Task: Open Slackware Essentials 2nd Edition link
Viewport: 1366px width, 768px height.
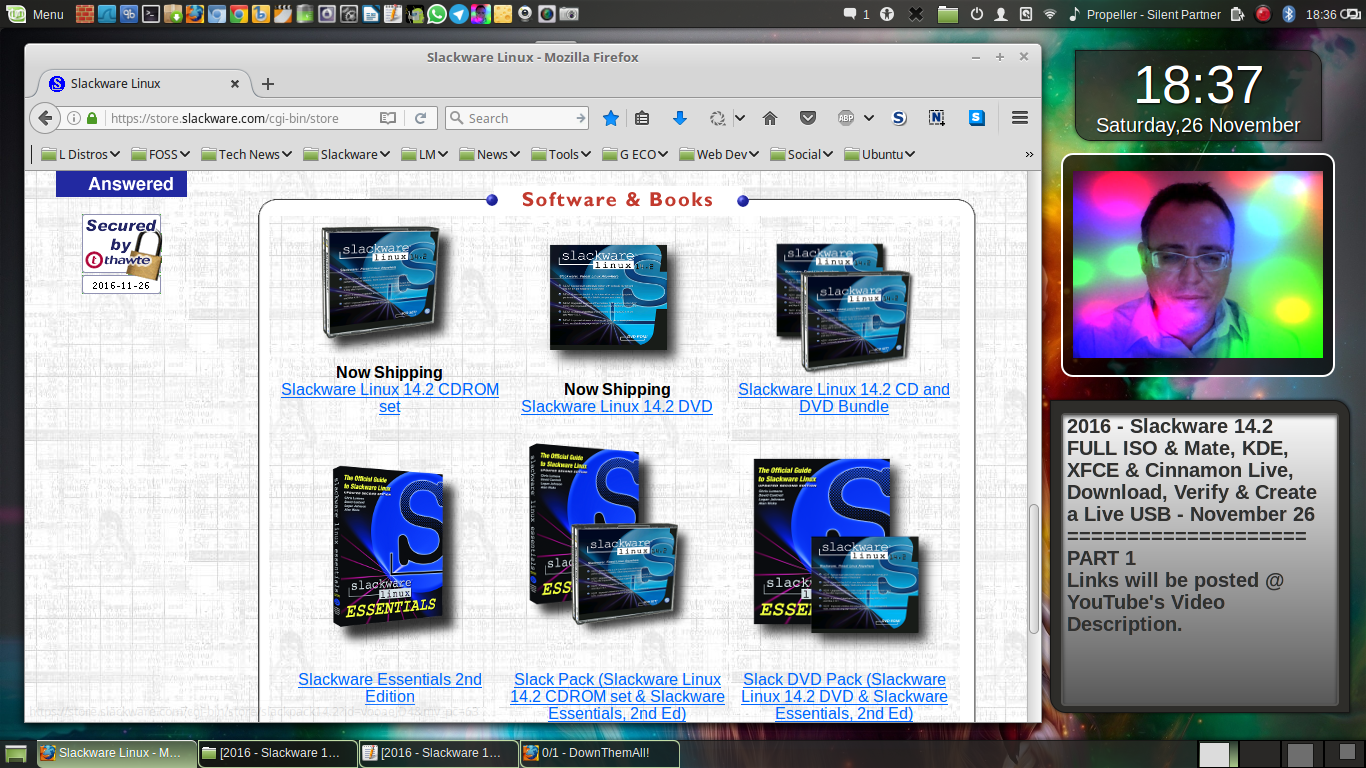Action: [390, 688]
